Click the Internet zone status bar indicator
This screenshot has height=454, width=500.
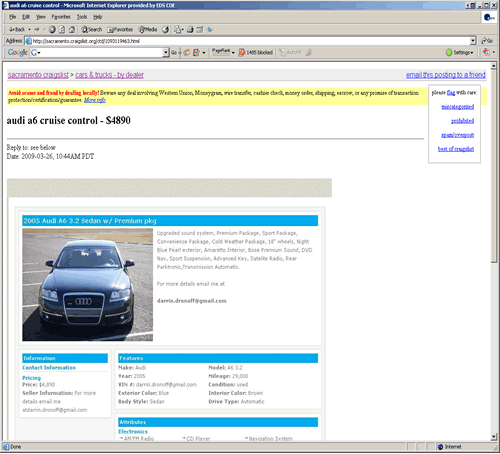[x=450, y=447]
